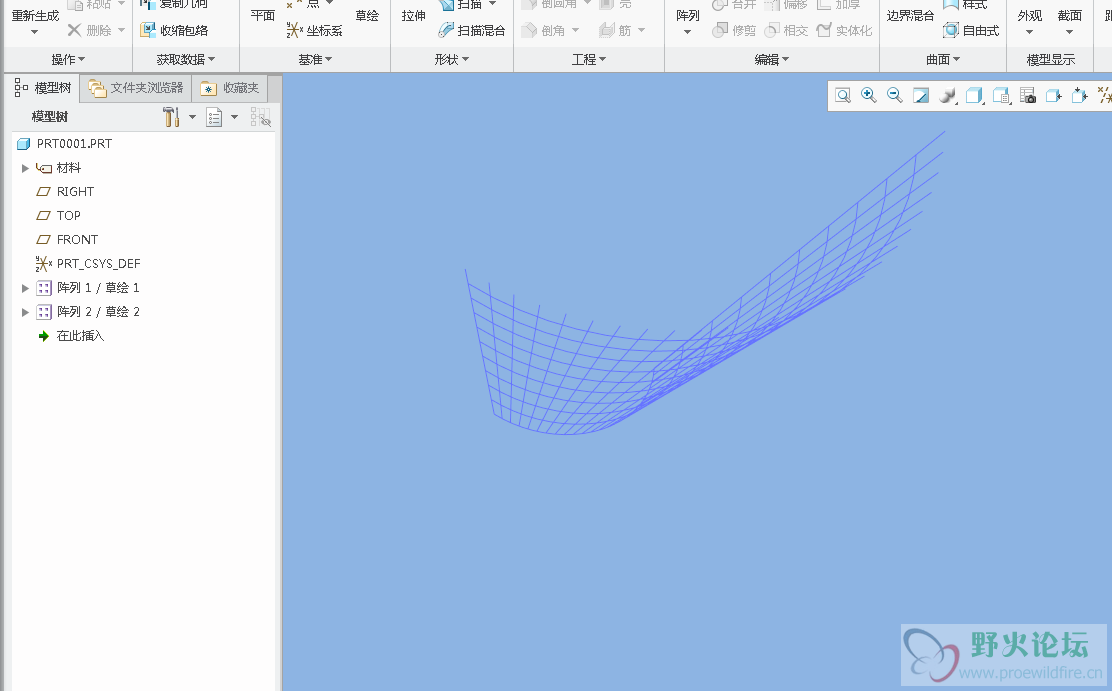Click the model tree settings hammer icon
This screenshot has height=691, width=1112.
point(171,117)
